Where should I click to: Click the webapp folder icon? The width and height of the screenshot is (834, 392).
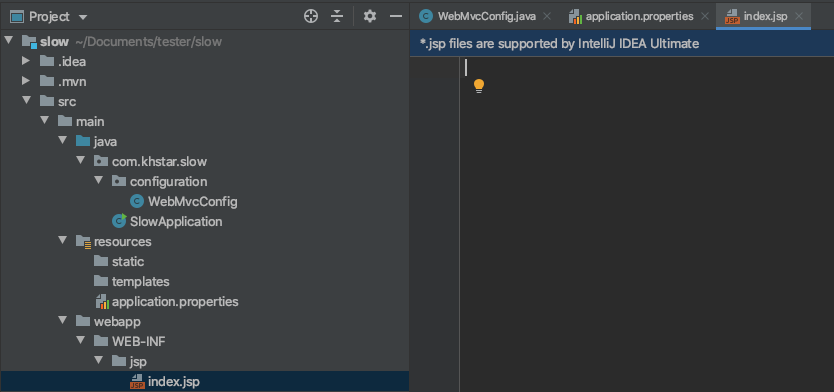(83, 321)
